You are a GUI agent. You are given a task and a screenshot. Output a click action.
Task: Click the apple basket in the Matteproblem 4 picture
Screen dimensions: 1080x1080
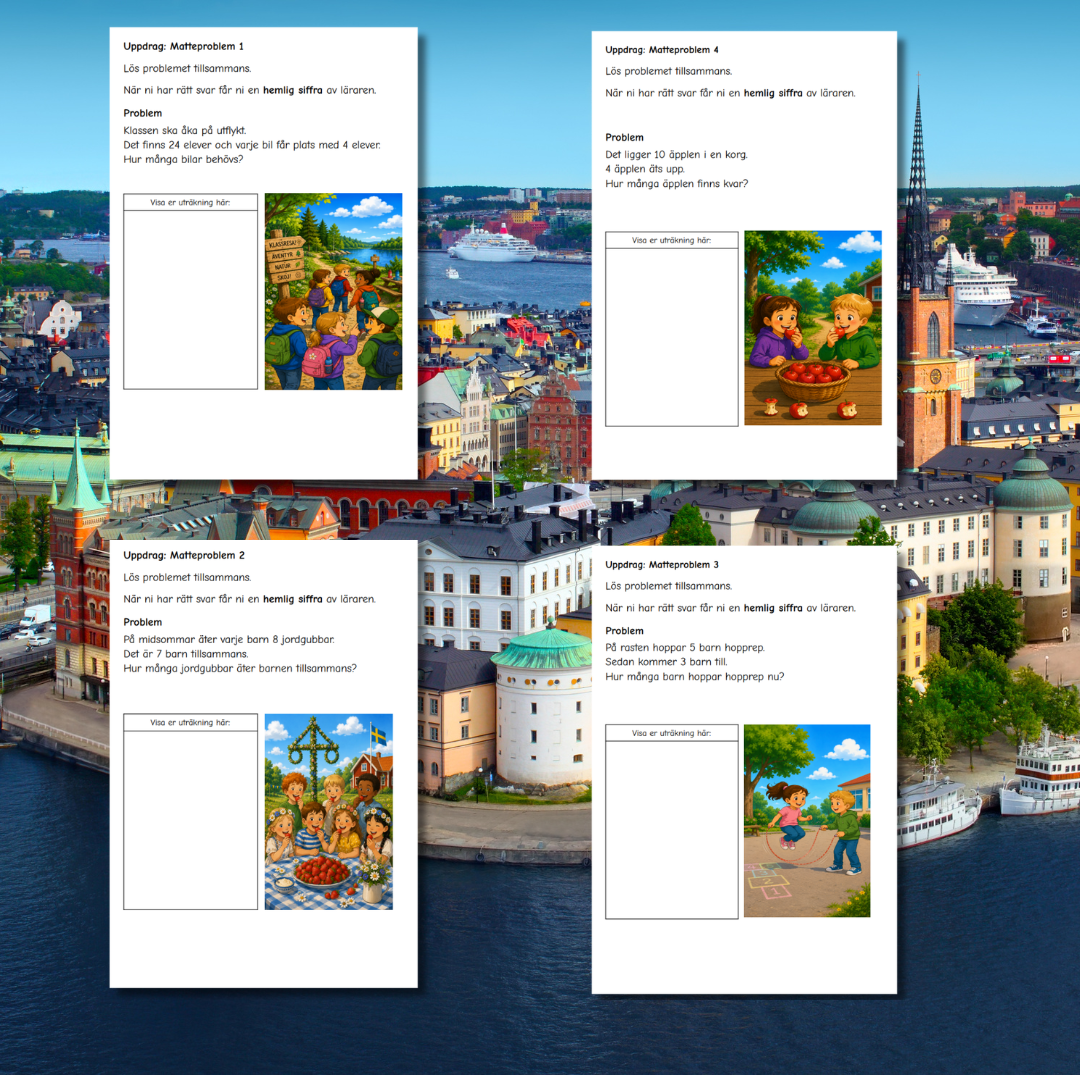(x=813, y=381)
